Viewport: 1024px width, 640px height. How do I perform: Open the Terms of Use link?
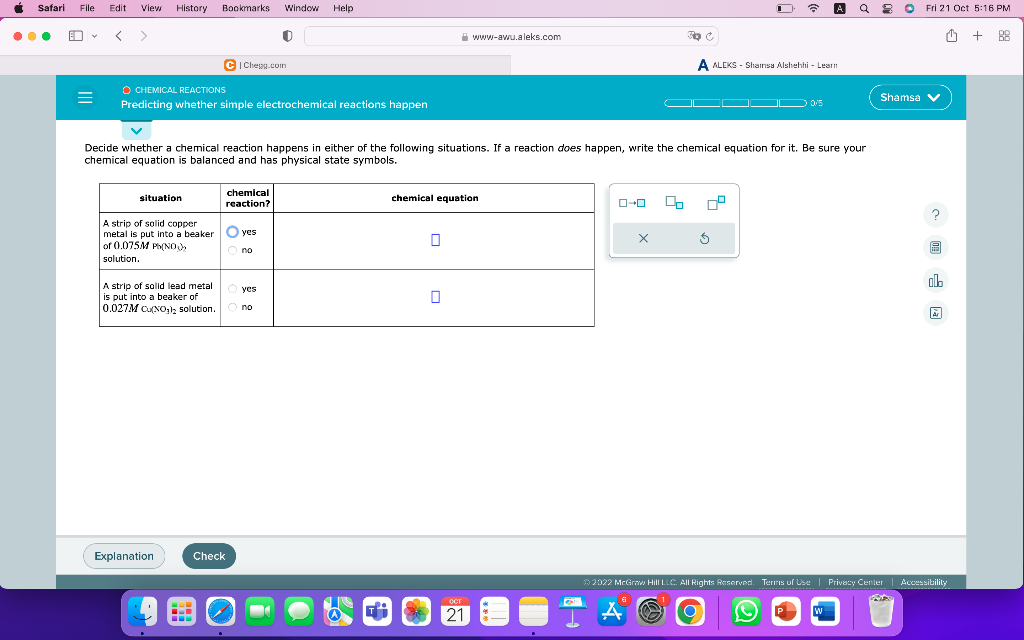pos(786,582)
